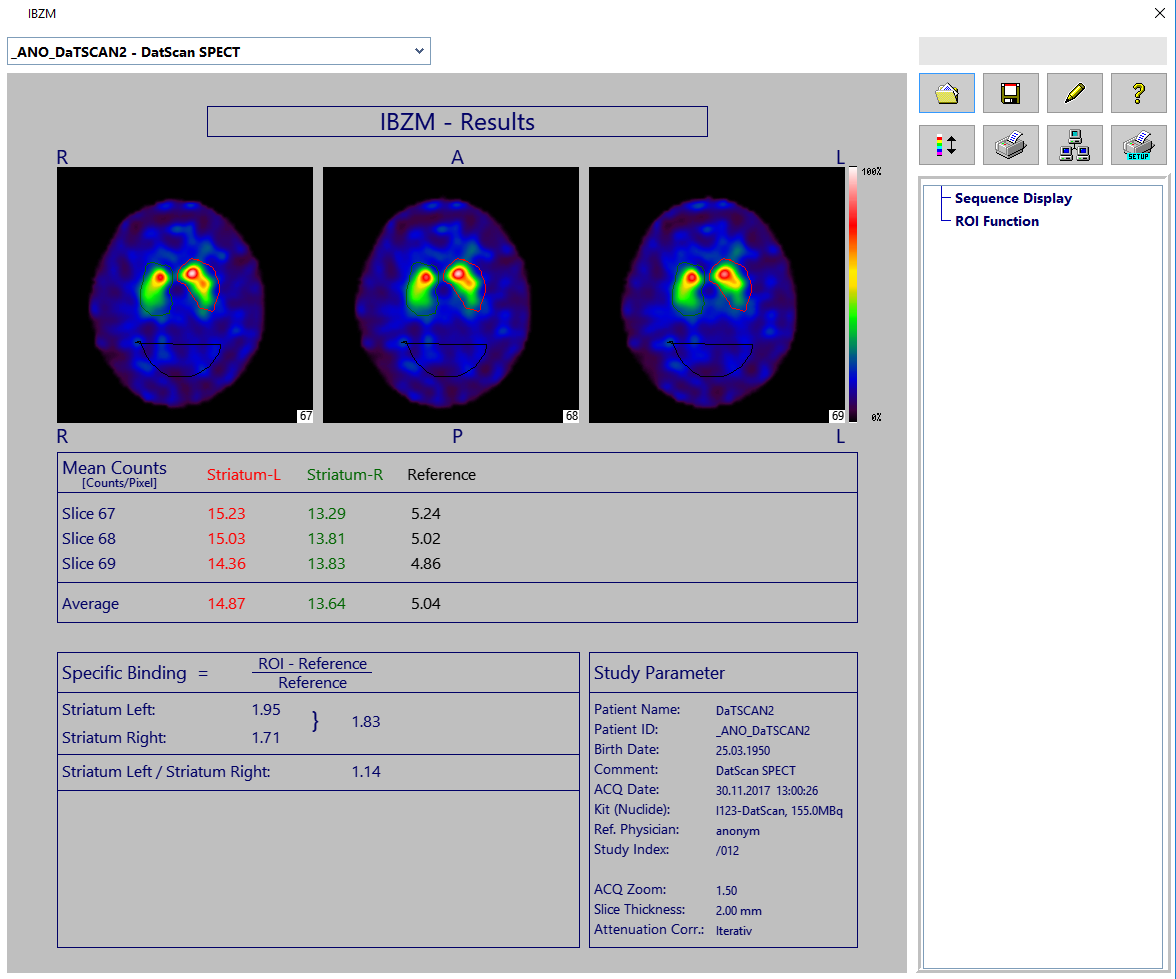Click the slice 68 brain image
Image resolution: width=1176 pixels, height=979 pixels.
(451, 294)
